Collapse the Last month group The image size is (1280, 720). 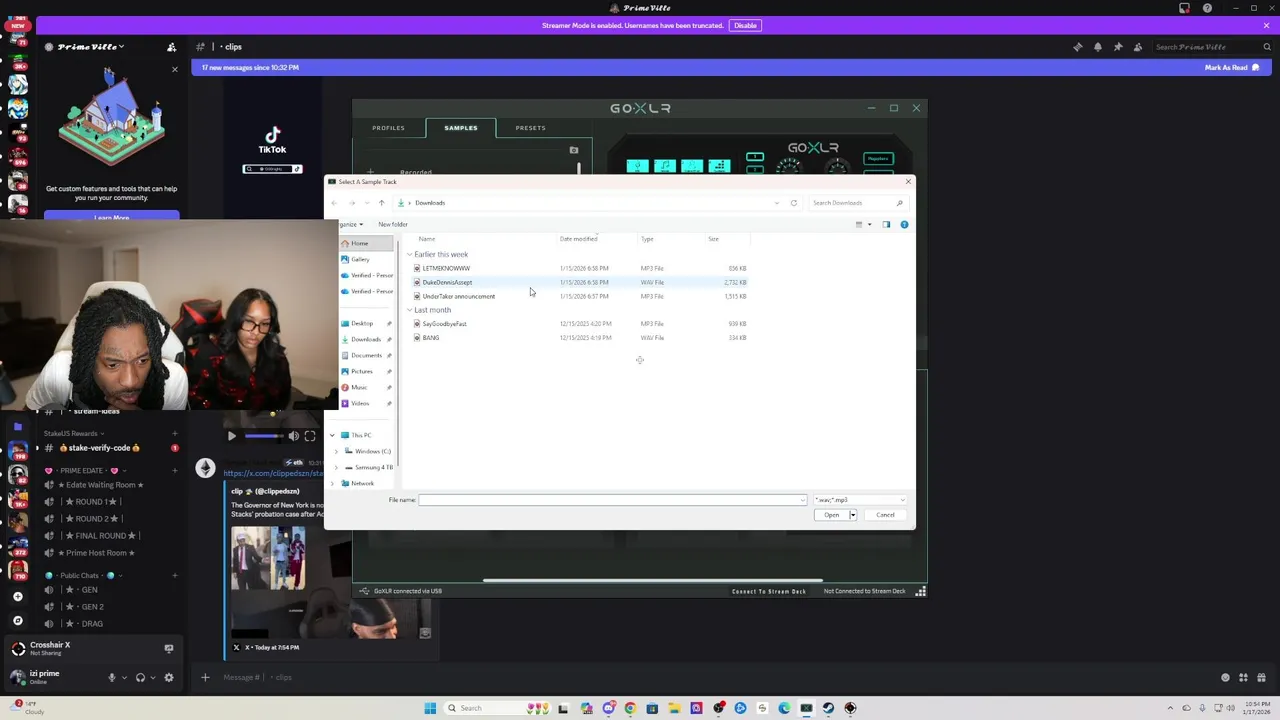point(409,310)
